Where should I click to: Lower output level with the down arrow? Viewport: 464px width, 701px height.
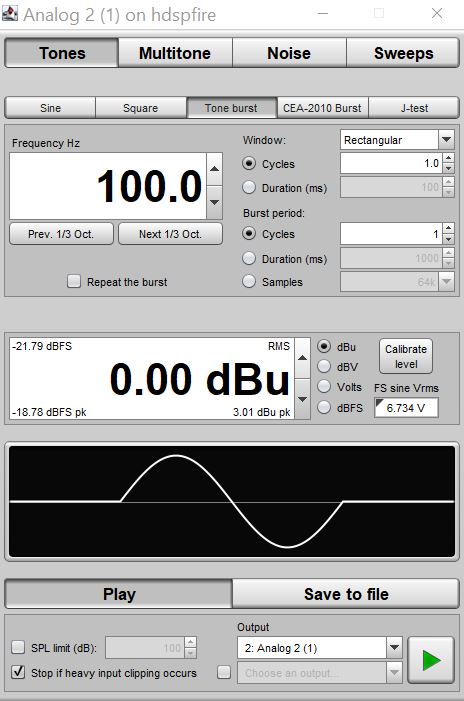click(303, 399)
